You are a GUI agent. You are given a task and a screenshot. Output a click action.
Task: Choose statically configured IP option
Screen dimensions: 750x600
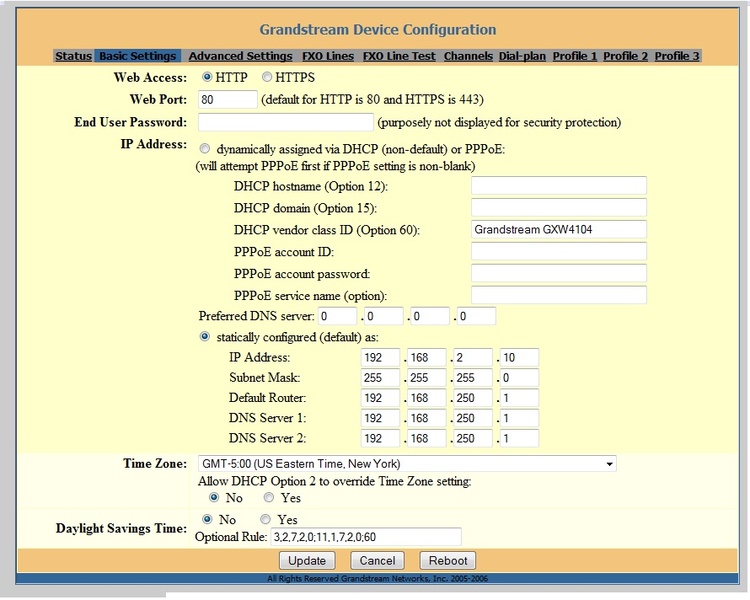pos(205,337)
